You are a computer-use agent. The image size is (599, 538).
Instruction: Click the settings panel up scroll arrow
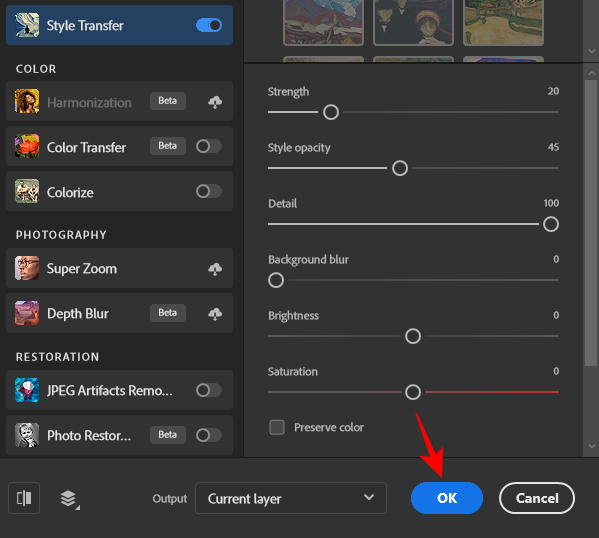pyautogui.click(x=592, y=73)
